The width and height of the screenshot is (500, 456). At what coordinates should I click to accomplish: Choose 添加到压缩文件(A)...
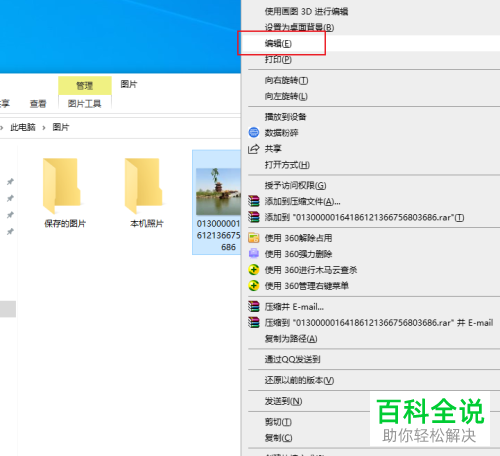click(302, 201)
